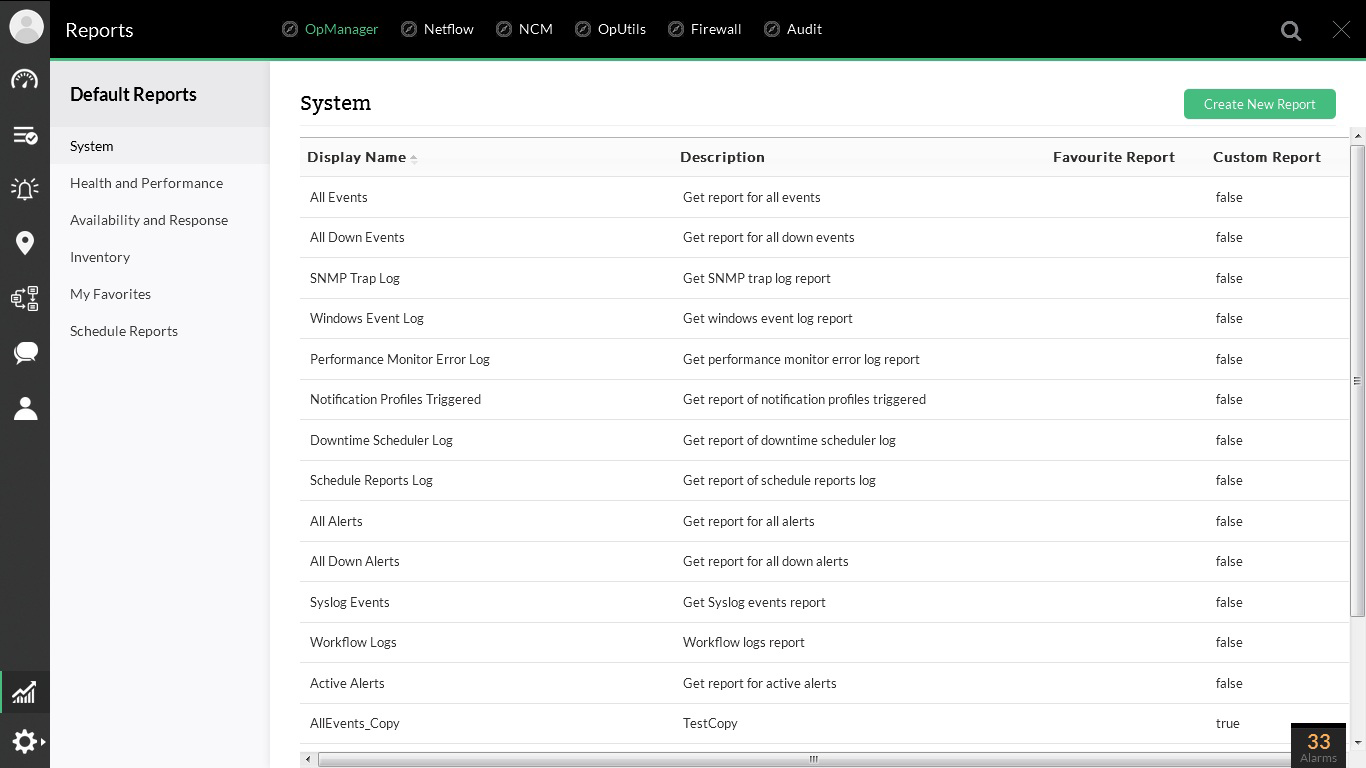Click the 33 Alarms counter badge
Image resolution: width=1366 pixels, height=768 pixels.
[x=1318, y=746]
